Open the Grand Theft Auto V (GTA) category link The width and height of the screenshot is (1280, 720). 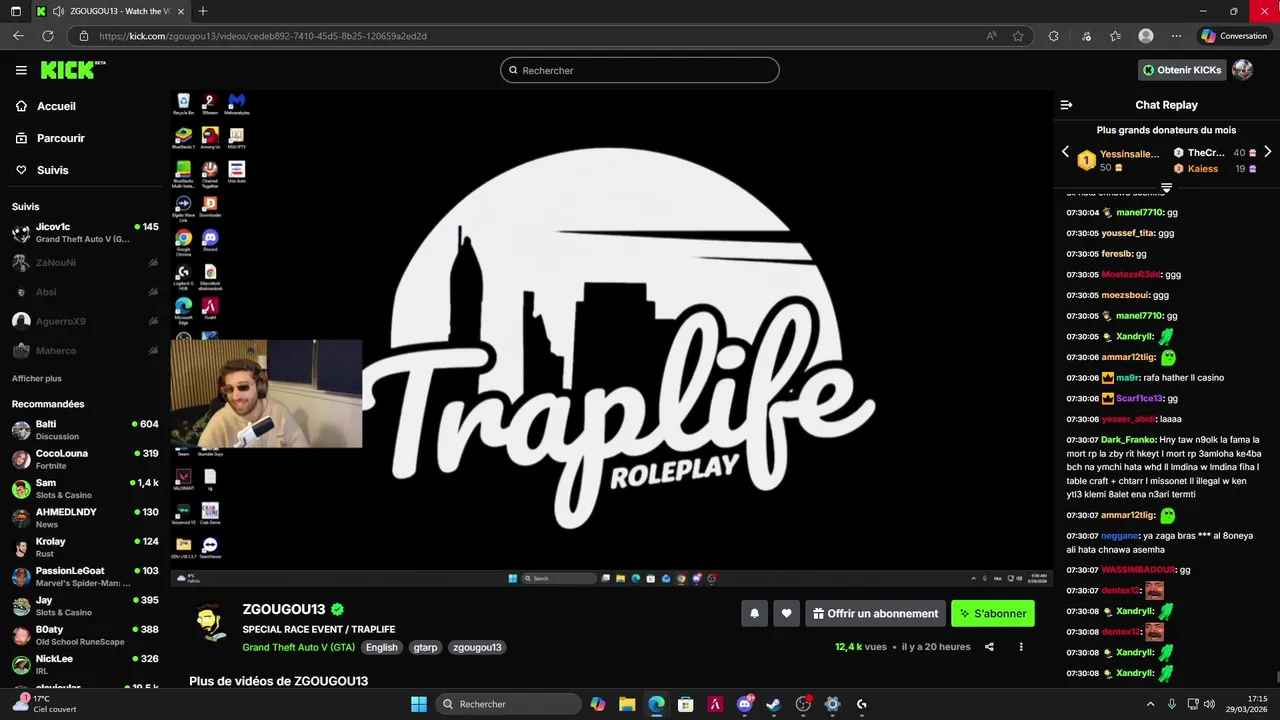tap(298, 647)
